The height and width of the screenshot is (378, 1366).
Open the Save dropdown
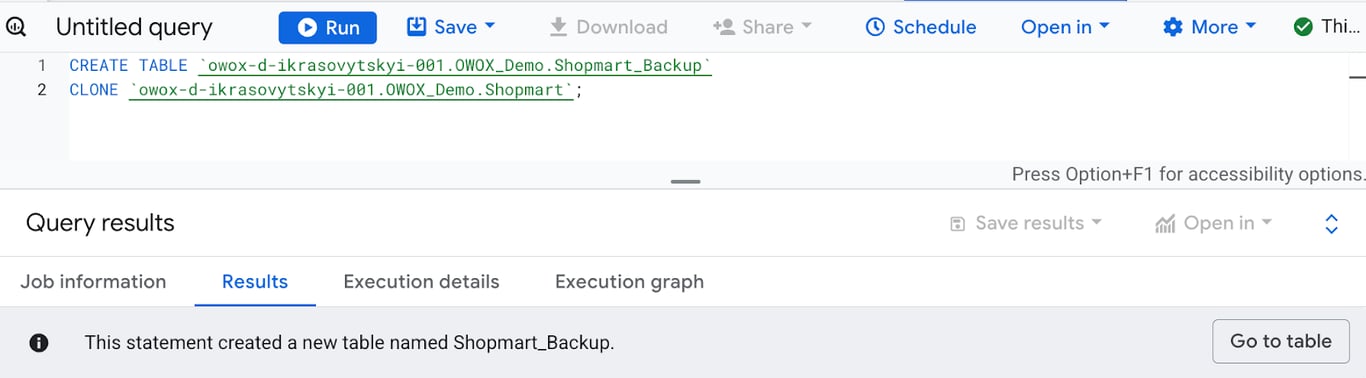(x=451, y=27)
